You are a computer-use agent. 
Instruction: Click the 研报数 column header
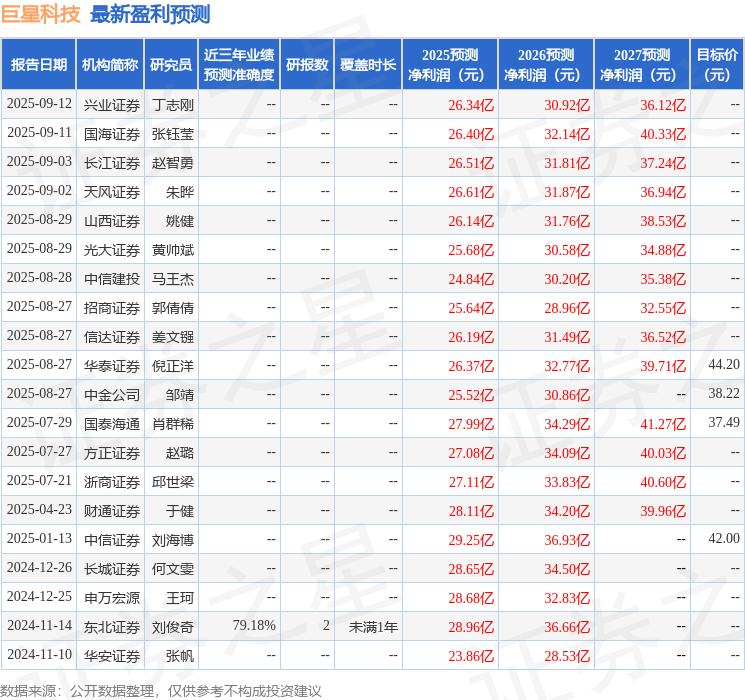[307, 65]
